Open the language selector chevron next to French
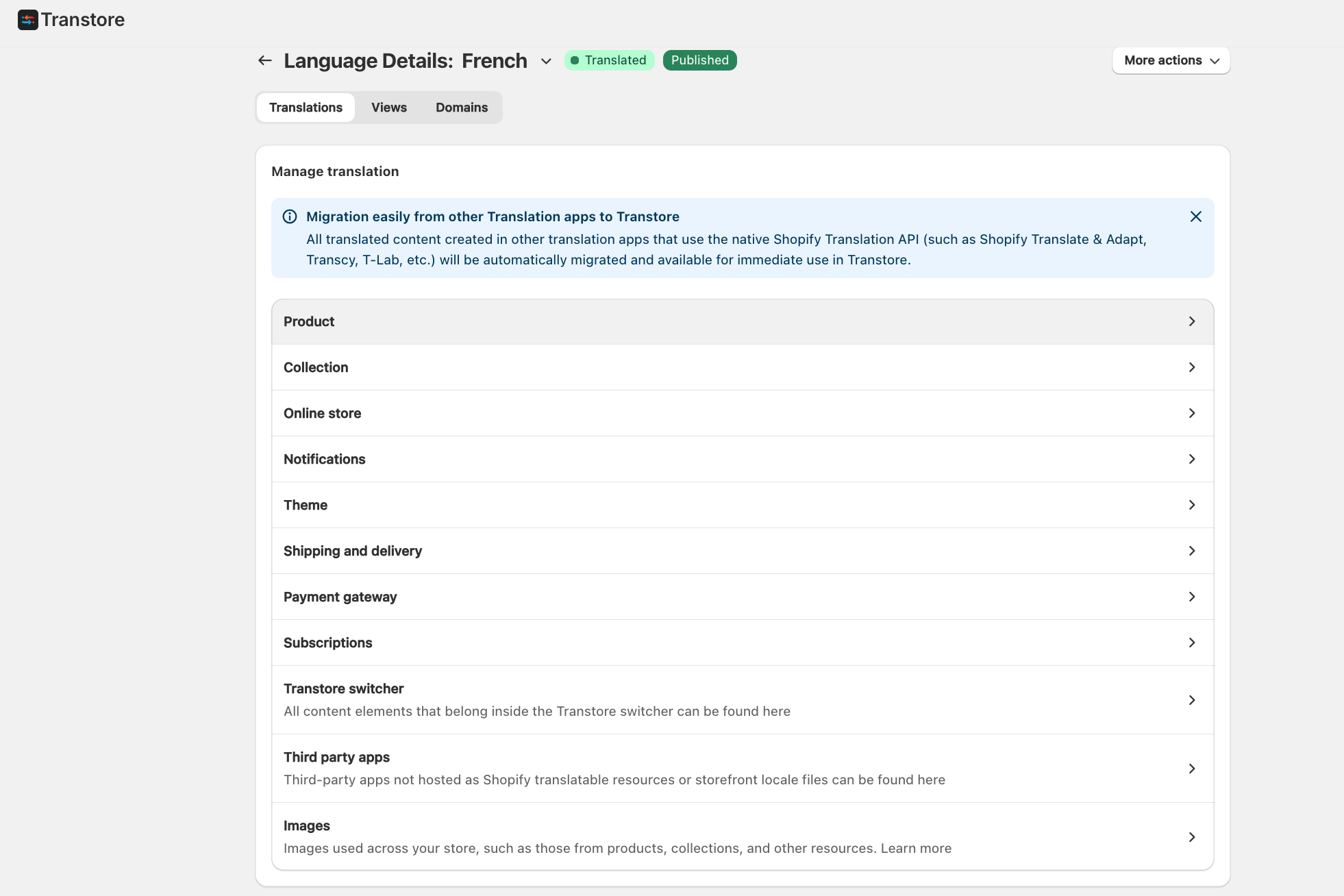The width and height of the screenshot is (1344, 896). coord(546,61)
